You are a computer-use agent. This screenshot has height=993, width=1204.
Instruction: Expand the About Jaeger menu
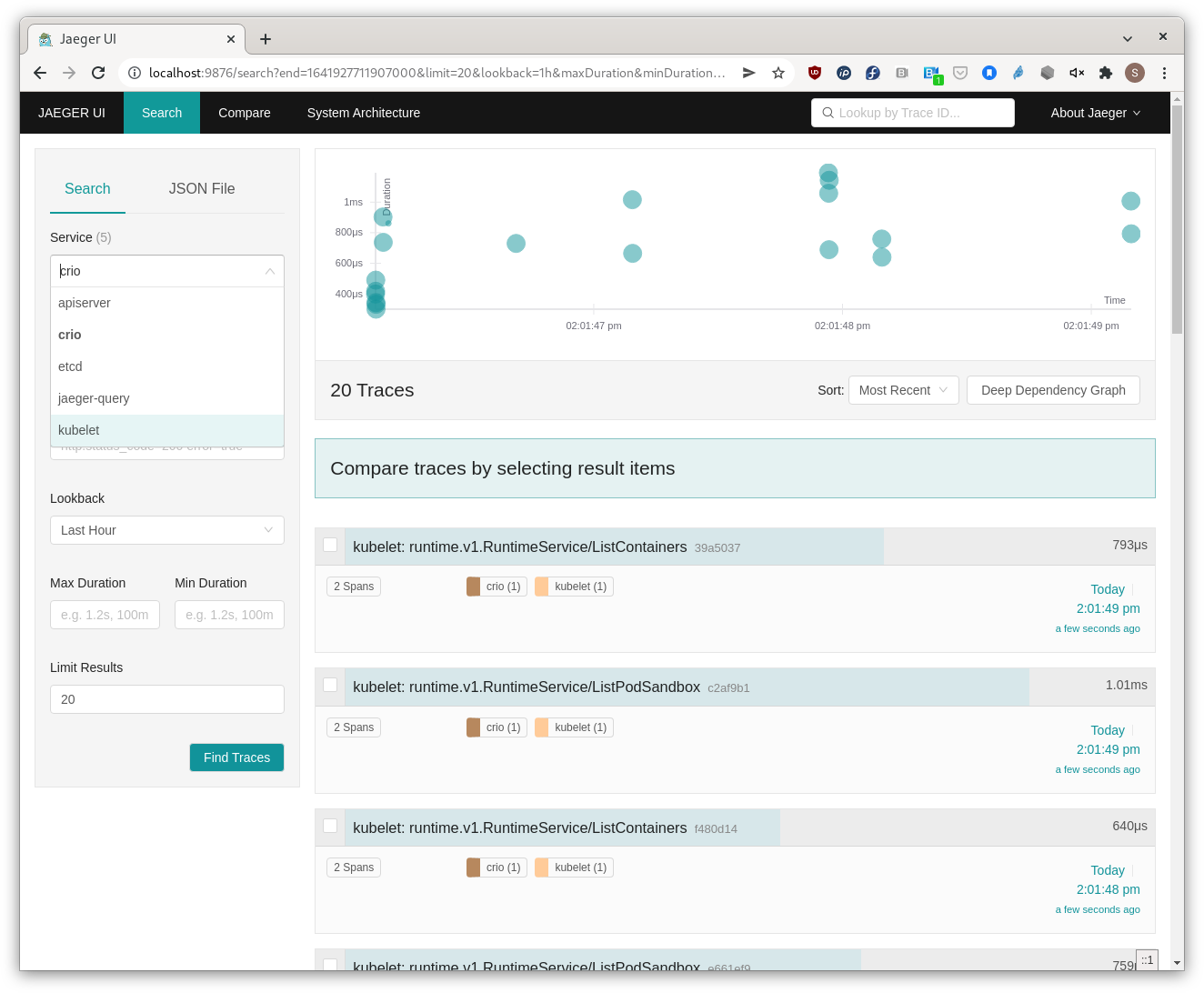point(1095,113)
